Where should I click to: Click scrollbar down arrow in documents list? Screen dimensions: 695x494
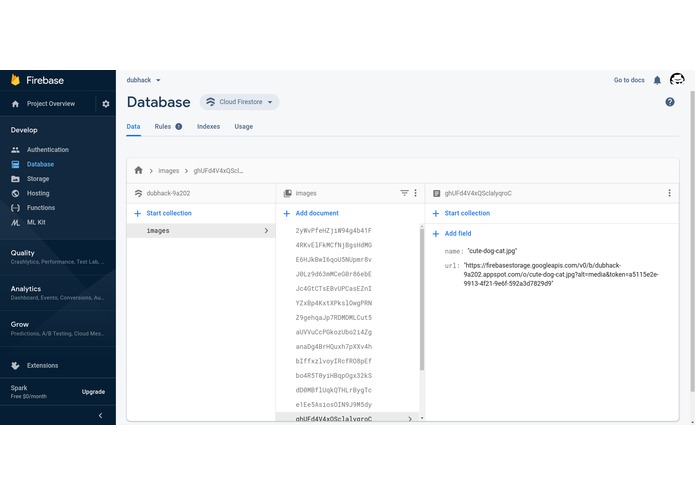coord(422,418)
